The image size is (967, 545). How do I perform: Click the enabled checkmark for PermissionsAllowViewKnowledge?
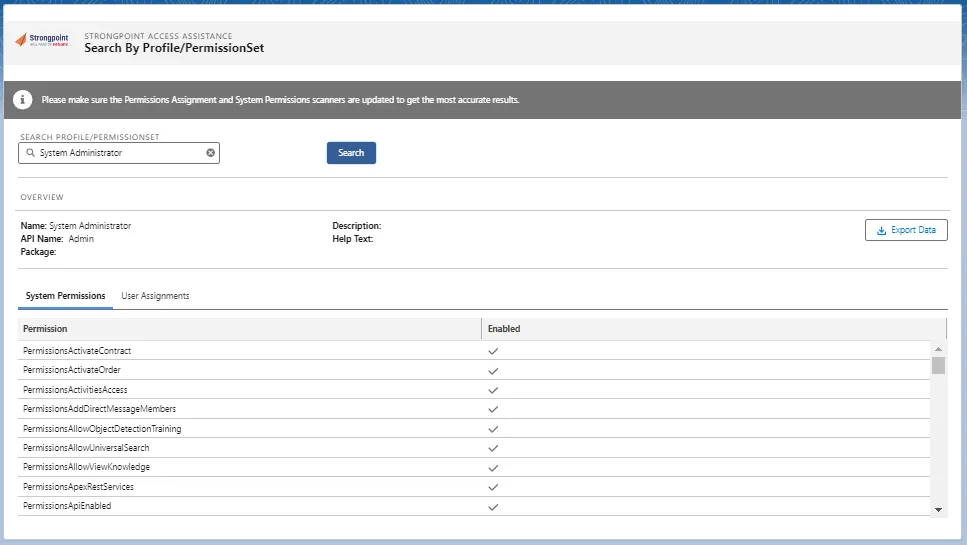pyautogui.click(x=493, y=468)
